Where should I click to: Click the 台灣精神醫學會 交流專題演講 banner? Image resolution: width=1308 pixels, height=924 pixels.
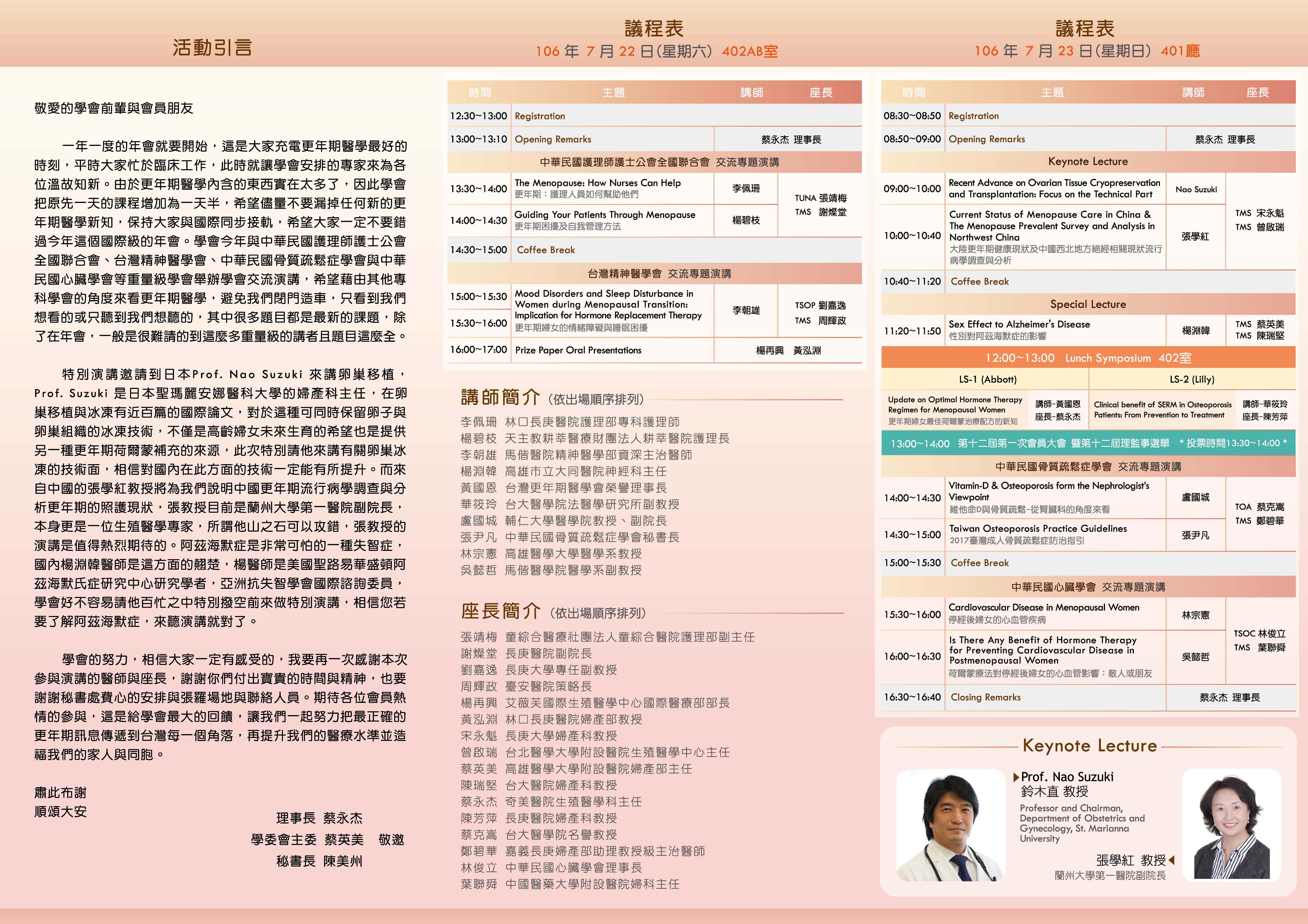[x=654, y=274]
